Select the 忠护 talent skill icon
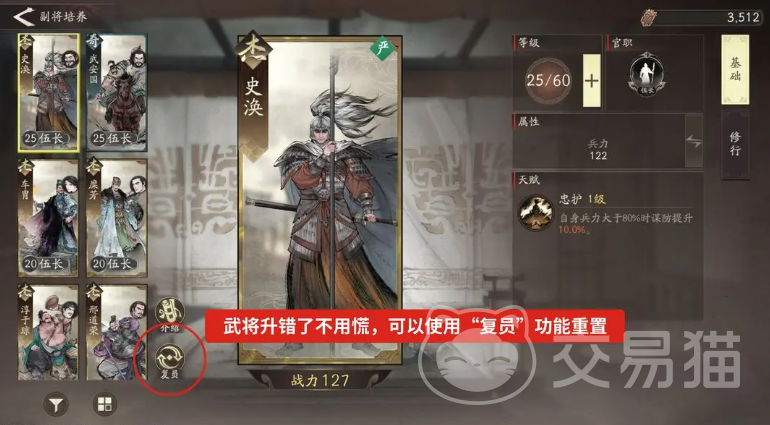The height and width of the screenshot is (425, 770). click(535, 212)
